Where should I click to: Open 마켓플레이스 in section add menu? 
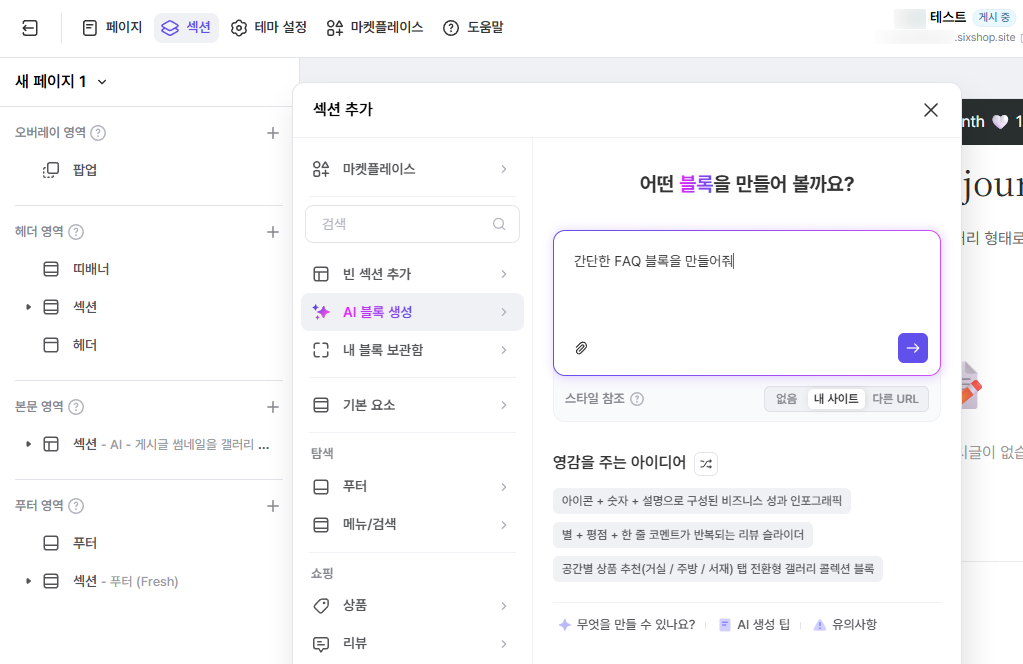[412, 170]
